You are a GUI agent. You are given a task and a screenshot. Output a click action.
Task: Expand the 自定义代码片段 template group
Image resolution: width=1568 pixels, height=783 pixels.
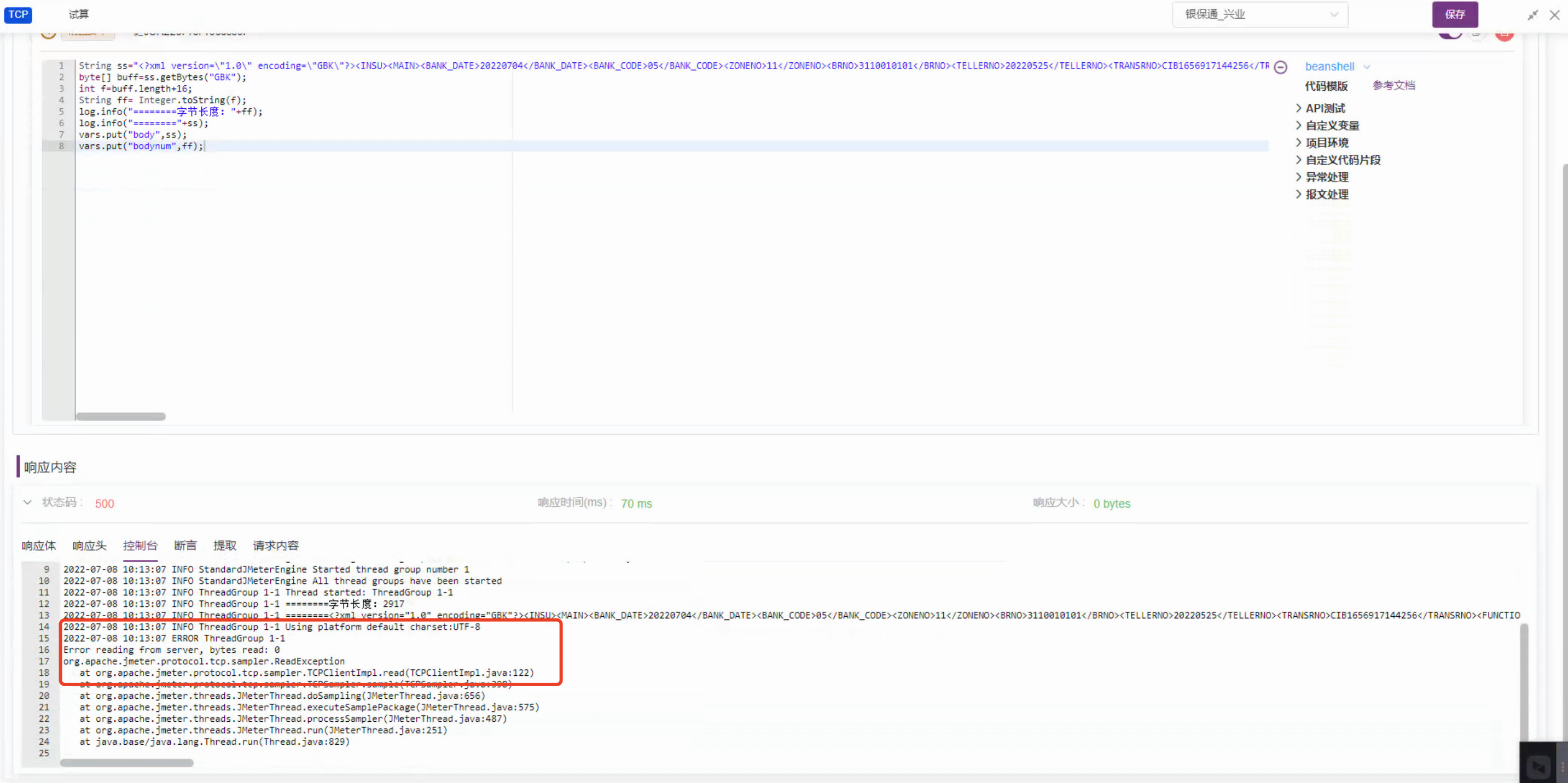pyautogui.click(x=1338, y=160)
